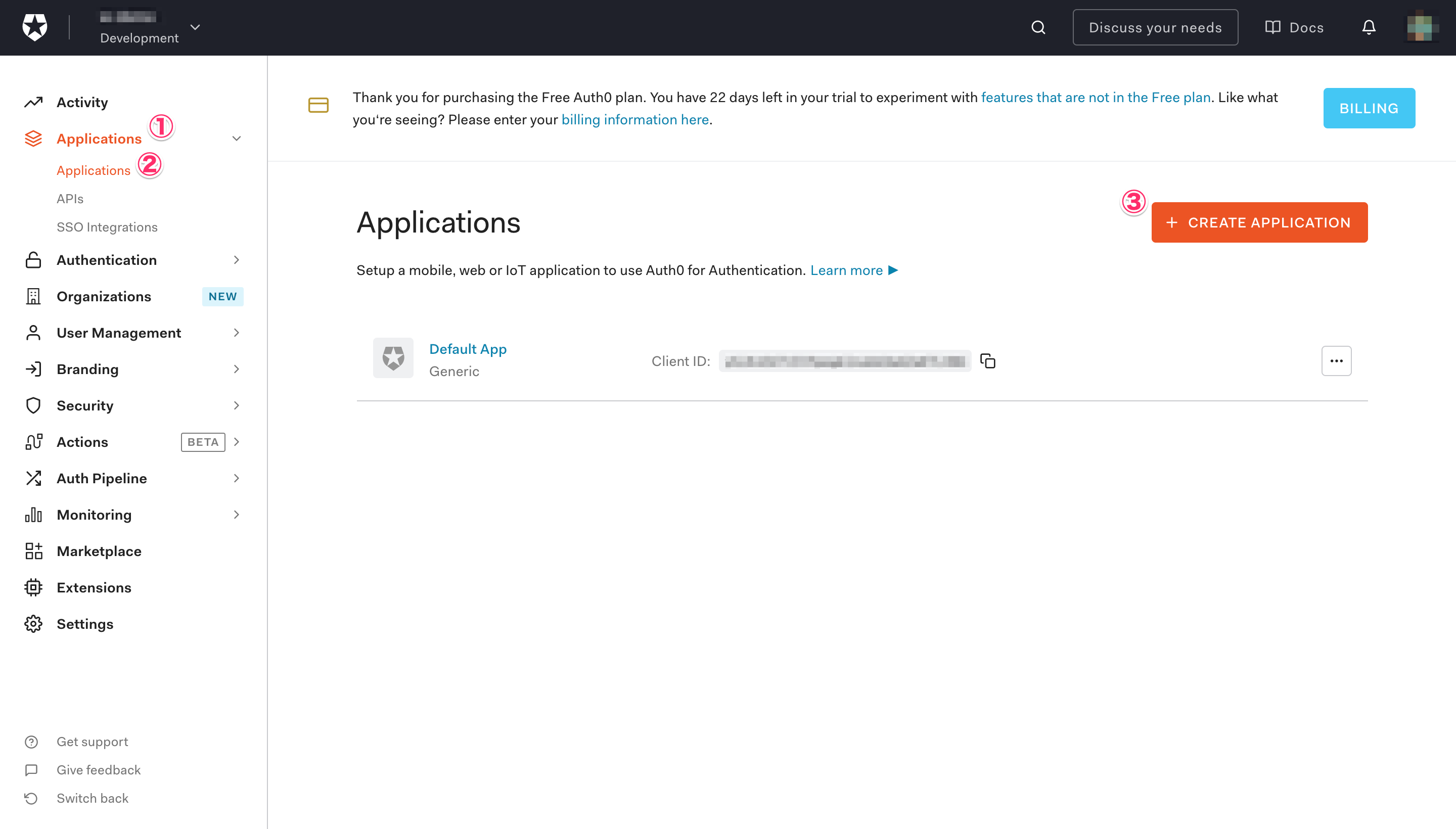Image resolution: width=1456 pixels, height=829 pixels.
Task: Open the notifications bell icon
Action: 1369,27
